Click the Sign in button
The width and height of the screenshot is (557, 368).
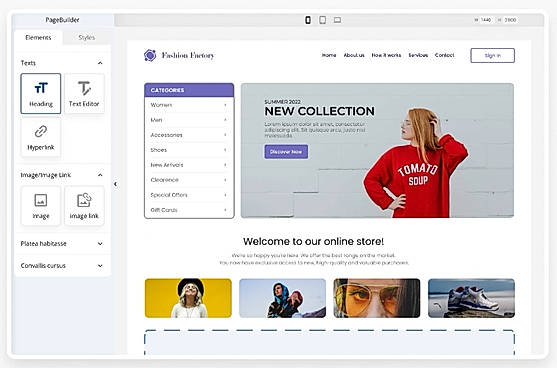click(x=492, y=55)
